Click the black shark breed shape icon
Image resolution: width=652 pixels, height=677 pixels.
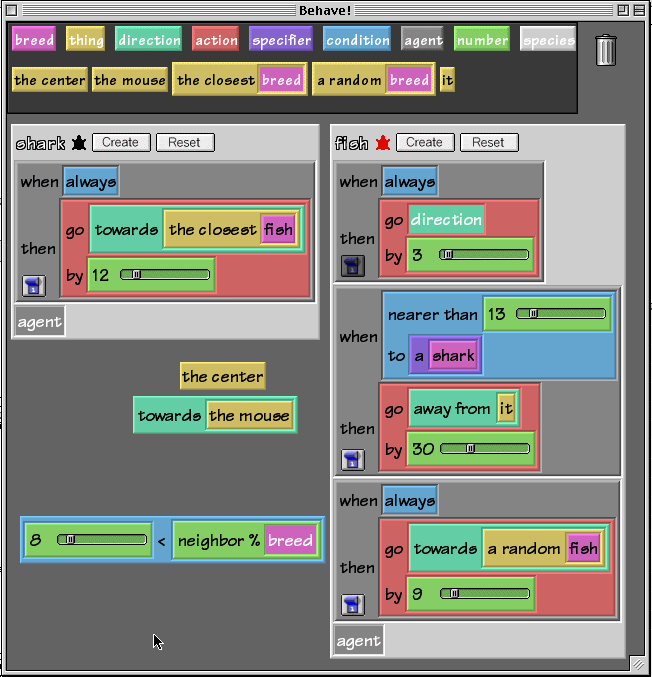point(79,143)
